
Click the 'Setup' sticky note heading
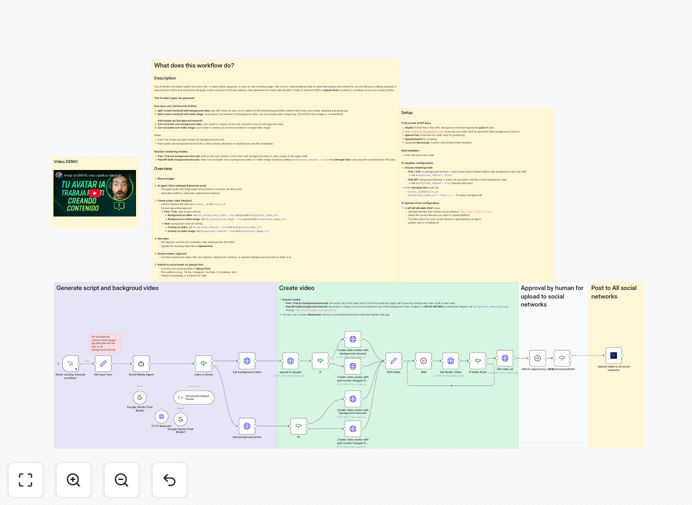(407, 113)
